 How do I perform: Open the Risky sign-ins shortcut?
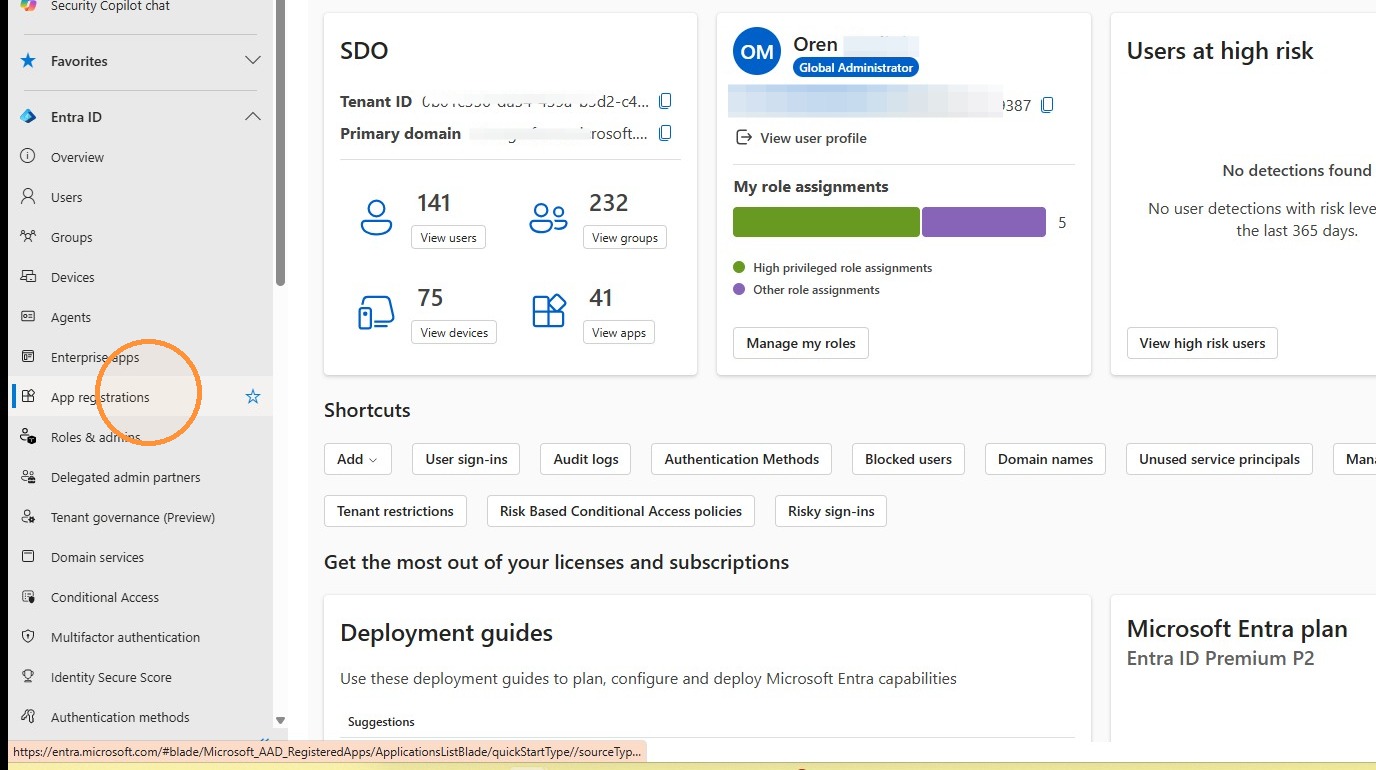point(831,511)
